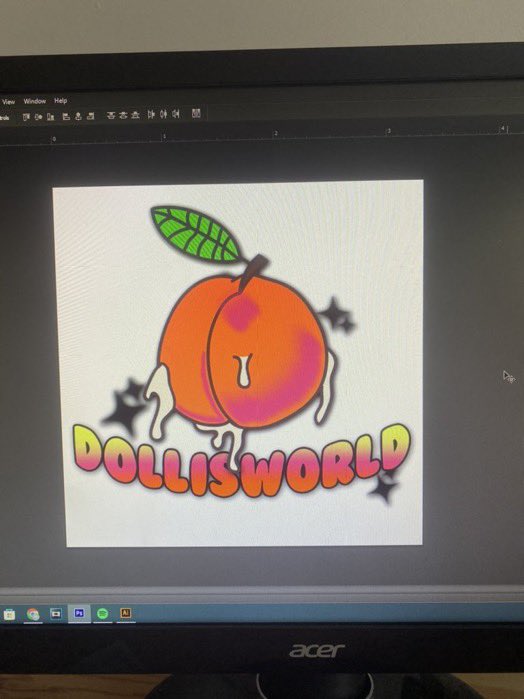Click the Align left edges icon
This screenshot has width=524, height=699.
pos(66,116)
